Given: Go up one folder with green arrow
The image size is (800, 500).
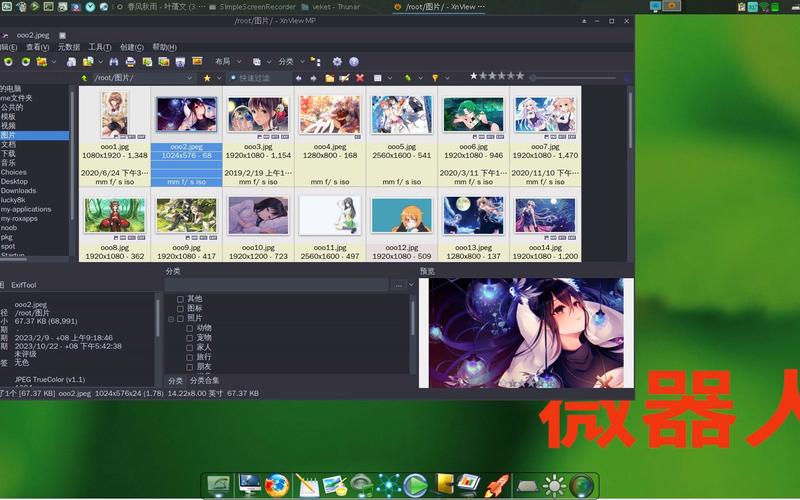Looking at the screenshot, I should pyautogui.click(x=85, y=78).
